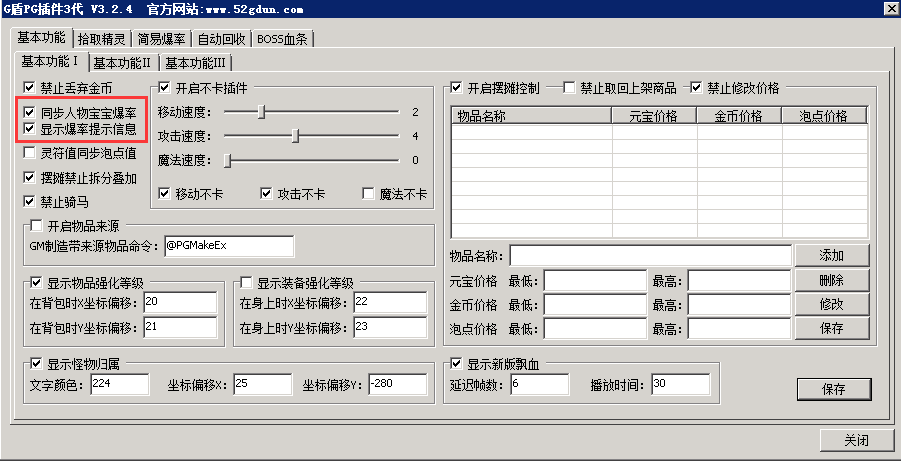901x461 pixels.
Task: Click the stall-panel 保存 button below 修改
Action: (x=832, y=328)
